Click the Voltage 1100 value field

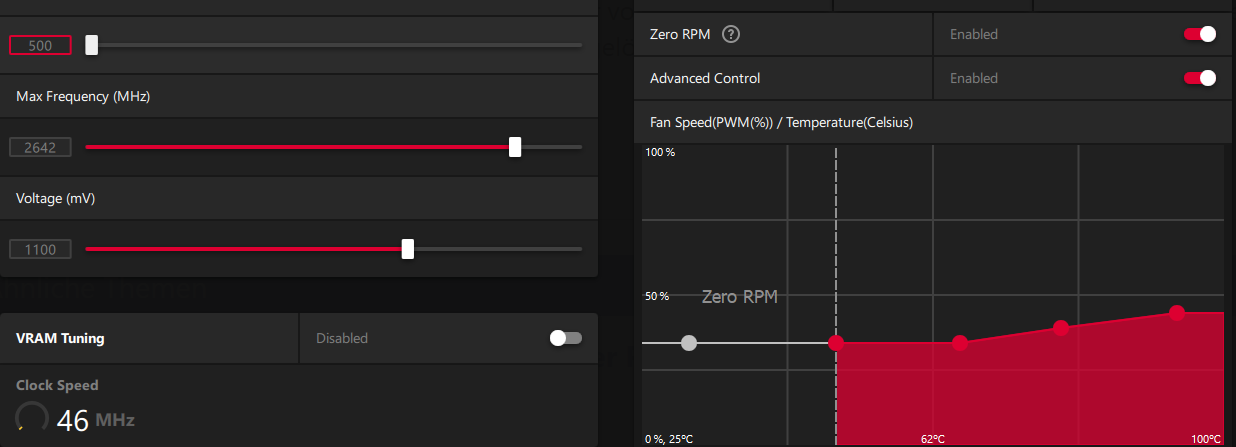click(40, 249)
